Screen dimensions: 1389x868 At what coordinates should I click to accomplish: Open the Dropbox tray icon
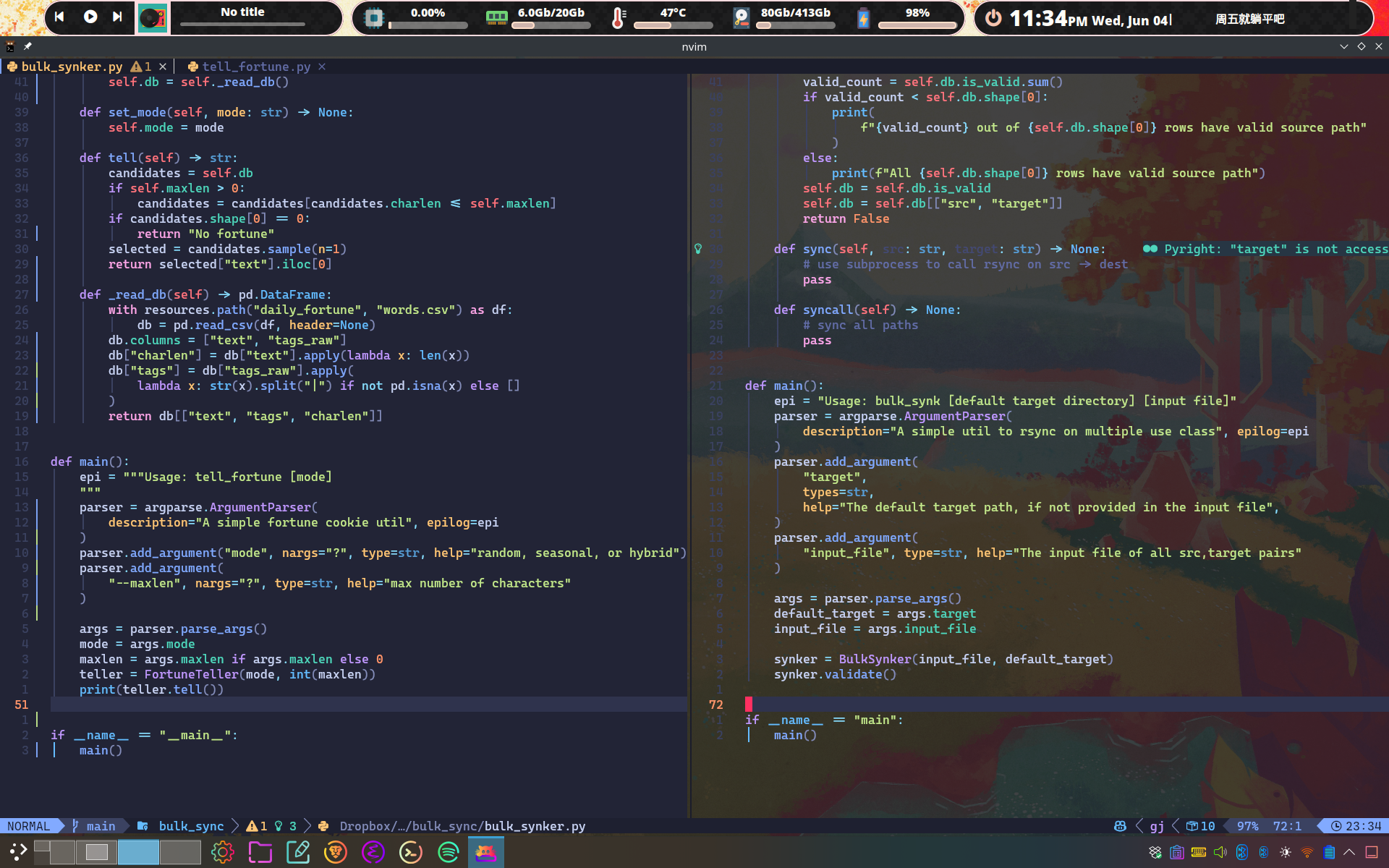coord(1155,852)
